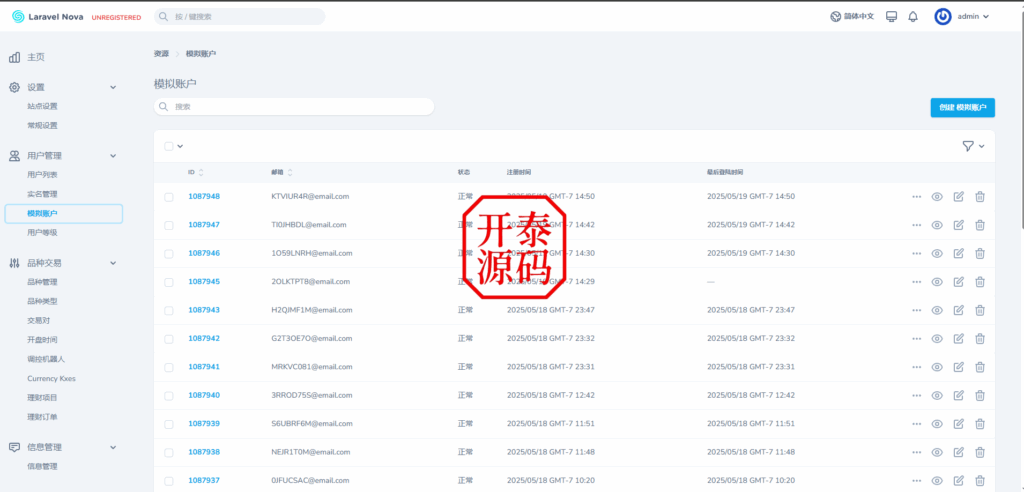Open Currency Kxes in sidebar

point(52,378)
